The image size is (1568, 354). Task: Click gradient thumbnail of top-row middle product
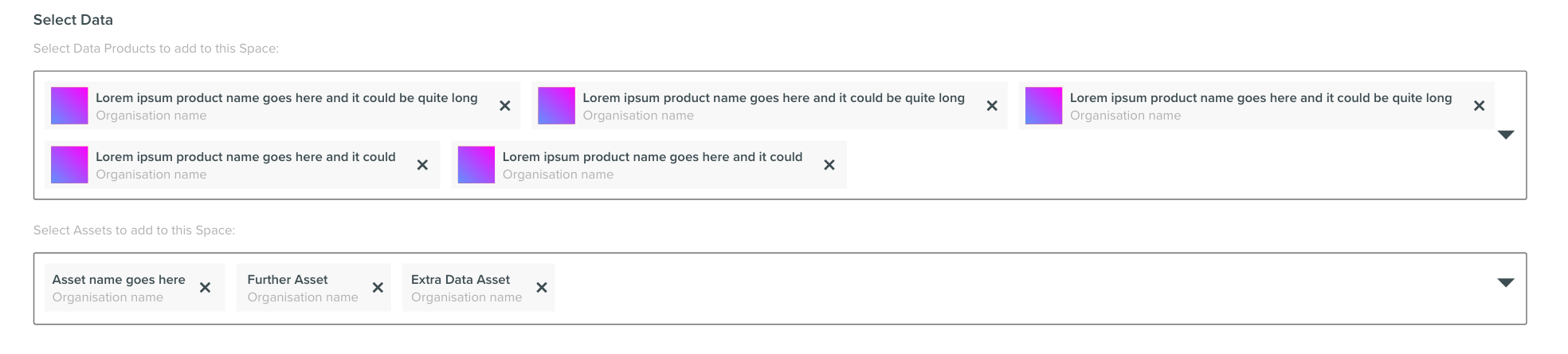(556, 106)
